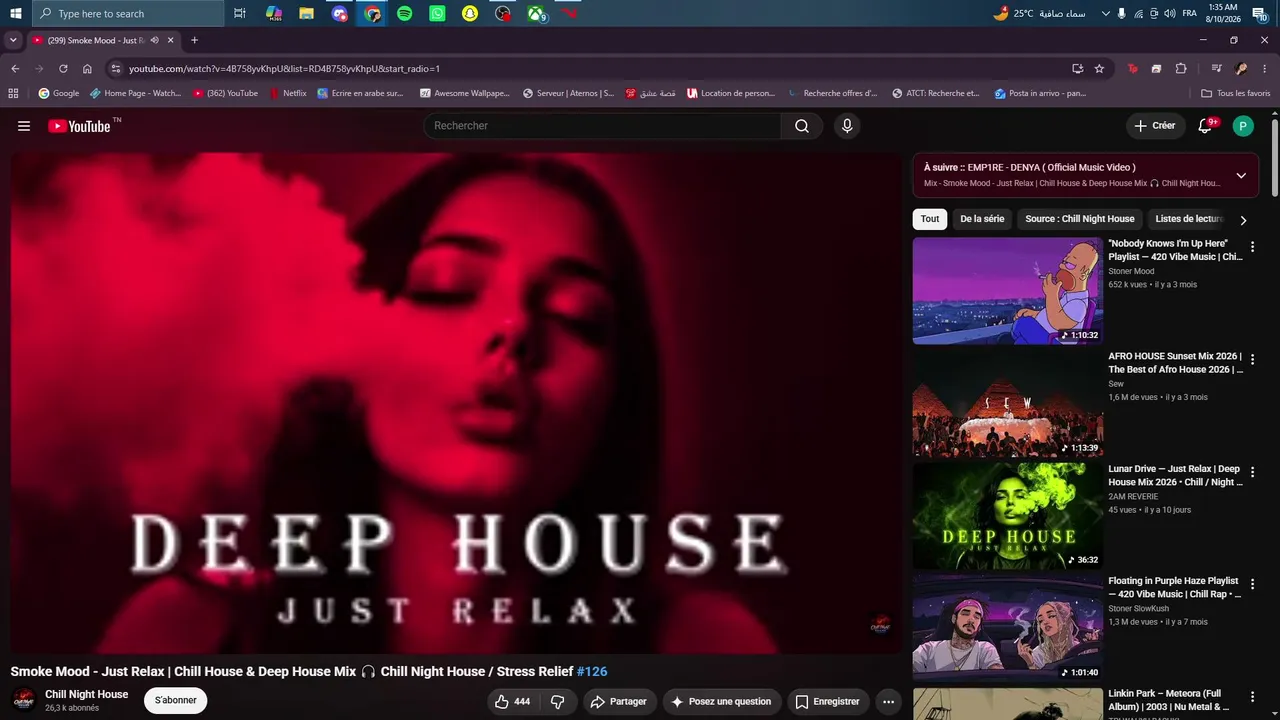The width and height of the screenshot is (1280, 720).
Task: Open the tab search dropdown arrow
Action: pos(13,41)
